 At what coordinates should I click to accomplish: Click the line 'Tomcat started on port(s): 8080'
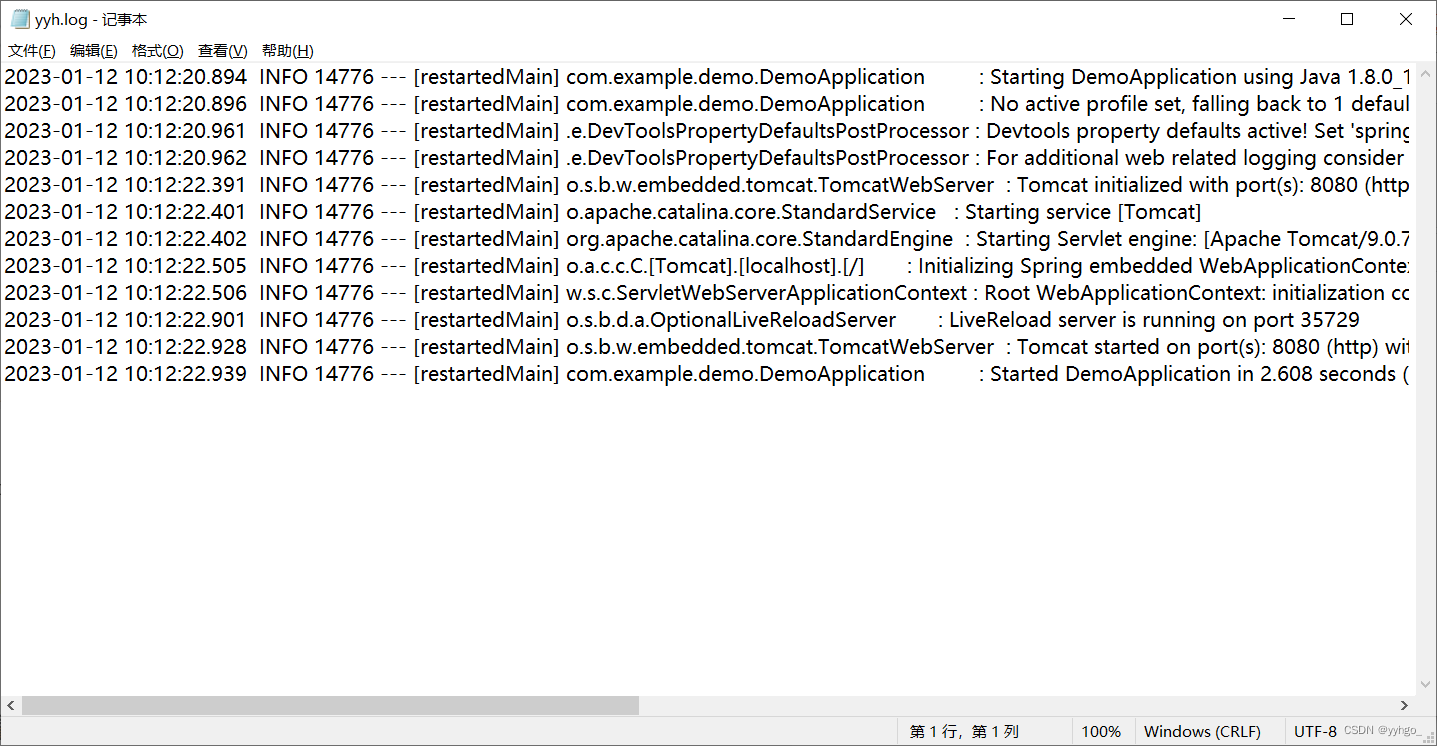(x=707, y=347)
